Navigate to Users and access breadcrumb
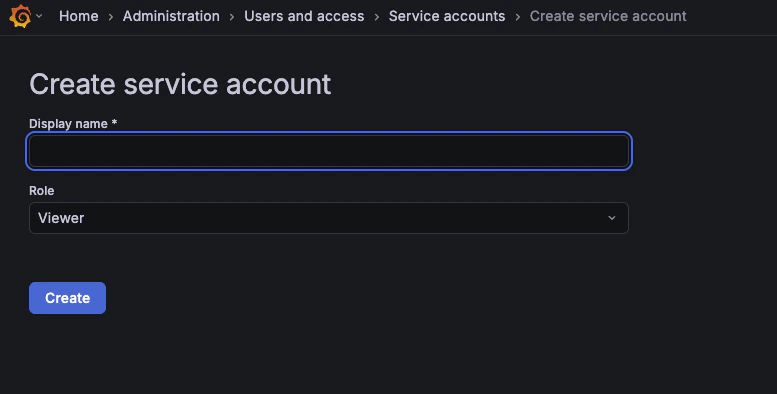777x394 pixels. pyautogui.click(x=304, y=16)
